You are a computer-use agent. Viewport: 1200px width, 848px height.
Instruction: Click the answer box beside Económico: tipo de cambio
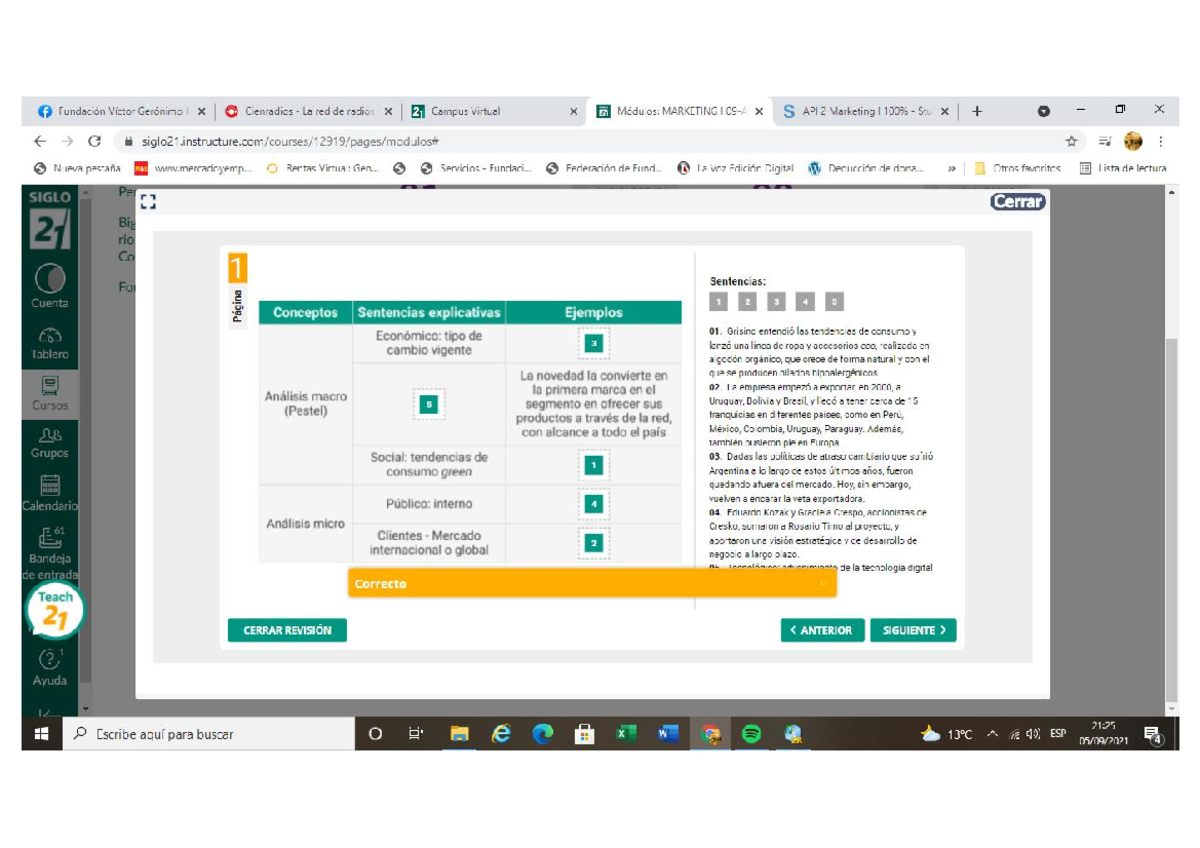[x=594, y=344]
